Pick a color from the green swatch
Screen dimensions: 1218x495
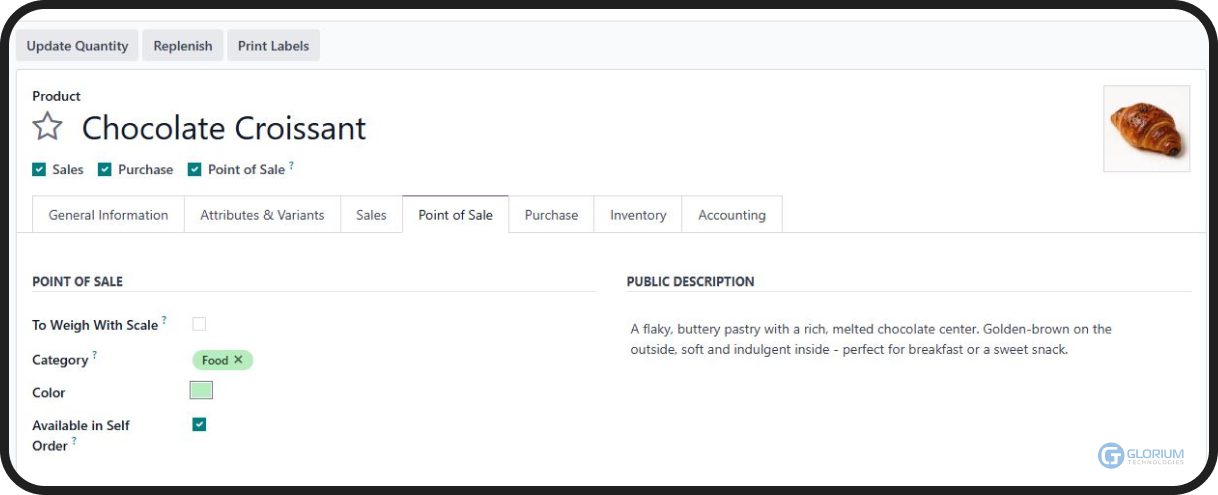[201, 391]
